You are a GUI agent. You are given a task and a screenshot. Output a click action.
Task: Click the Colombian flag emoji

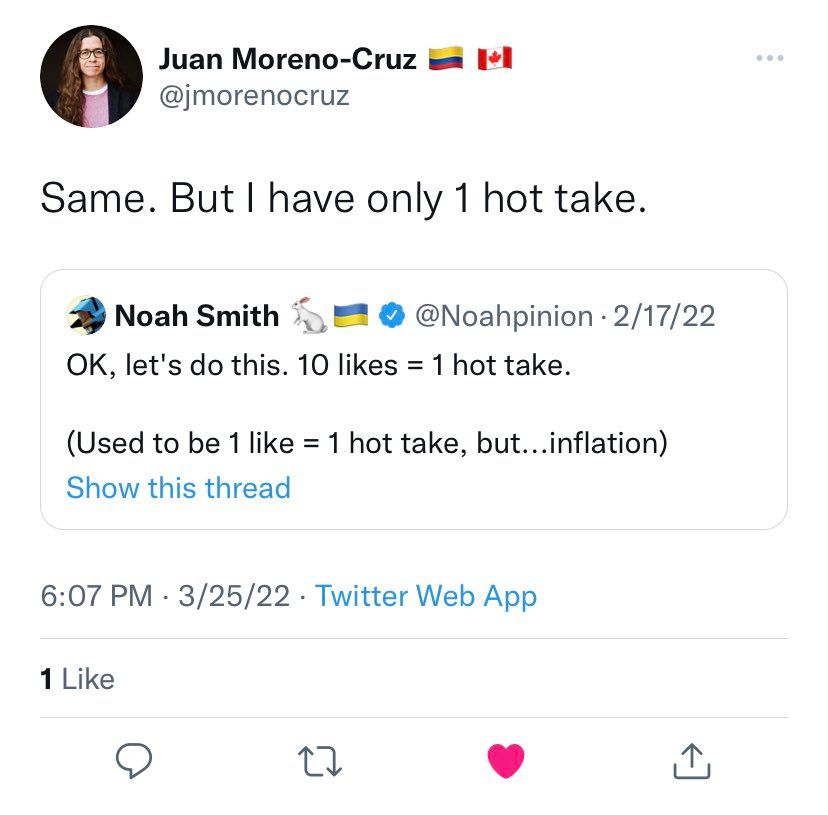445,59
